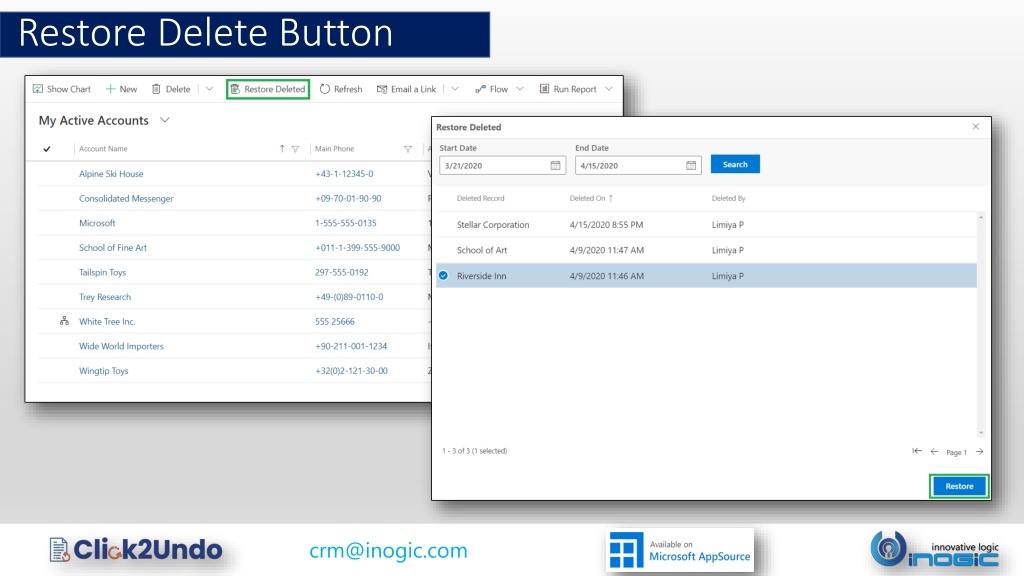Open the Wide World Importers account
Viewport: 1024px width, 576px height.
[x=121, y=346]
